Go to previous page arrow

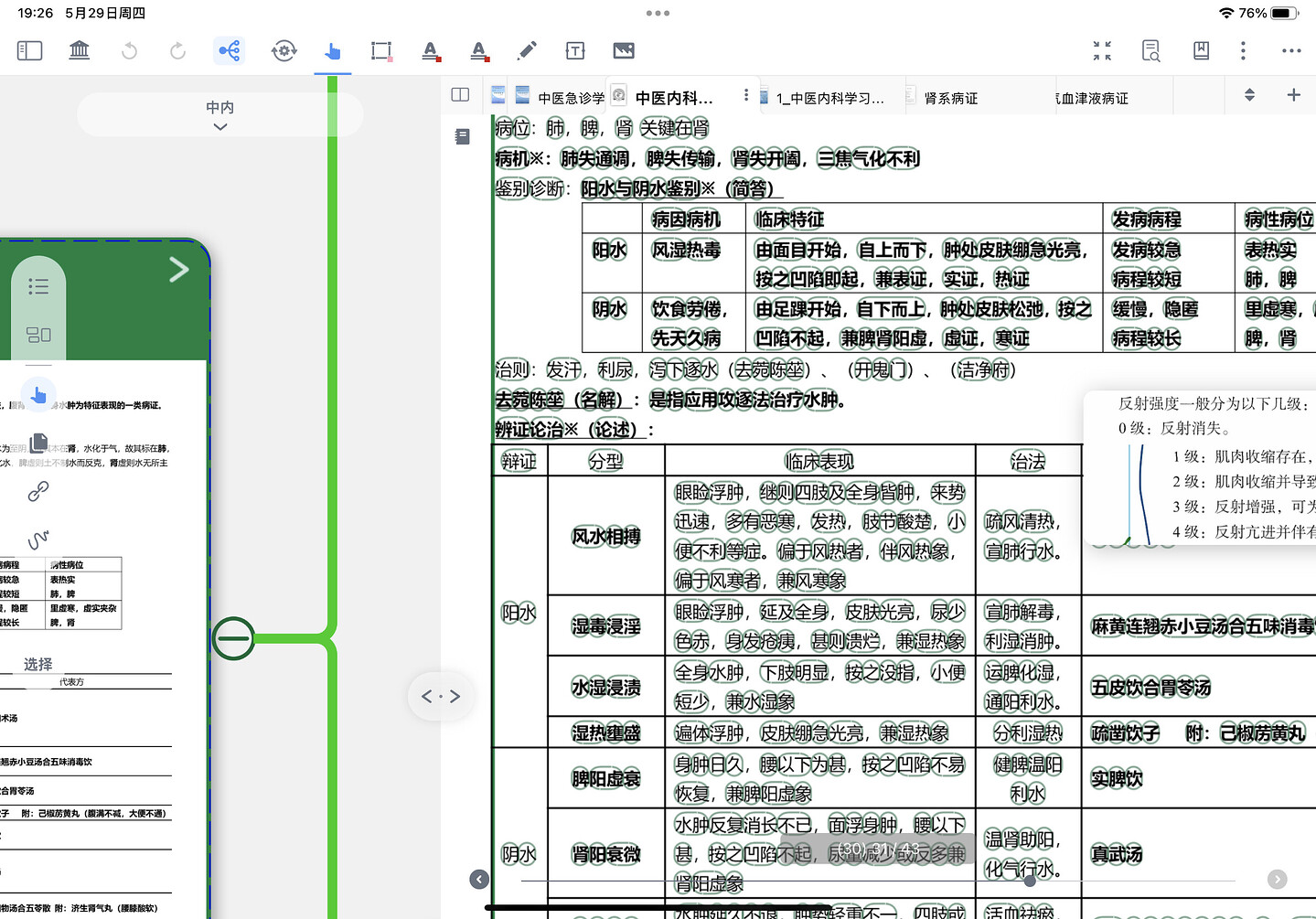click(x=479, y=880)
